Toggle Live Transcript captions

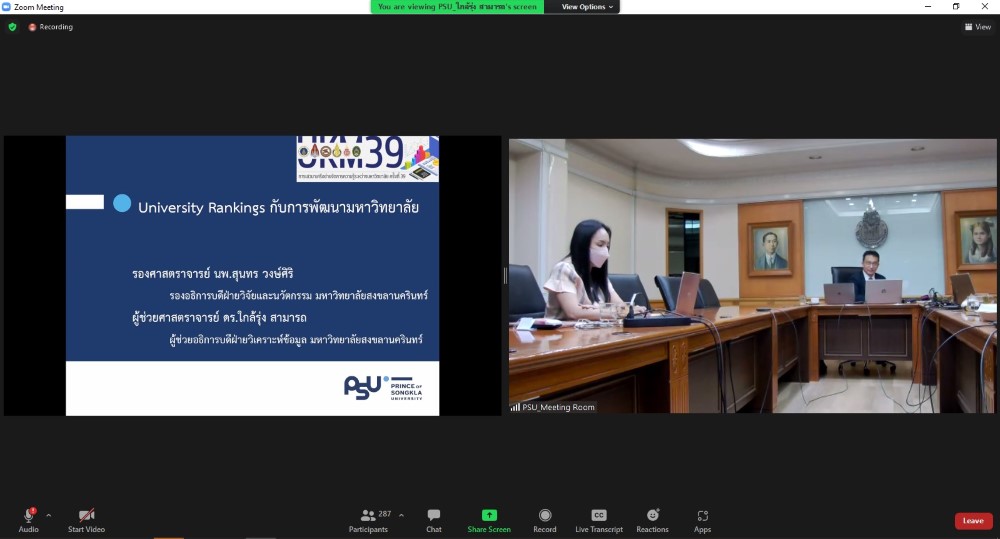[x=598, y=520]
